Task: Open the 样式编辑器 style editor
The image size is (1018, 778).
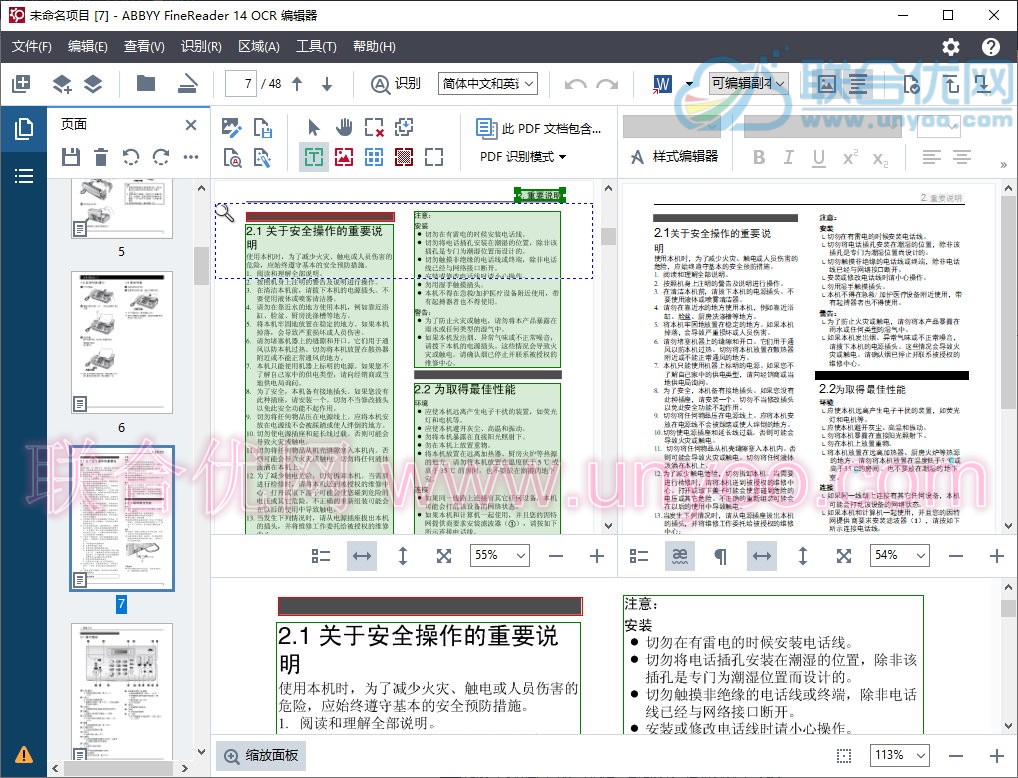Action: pyautogui.click(x=673, y=157)
